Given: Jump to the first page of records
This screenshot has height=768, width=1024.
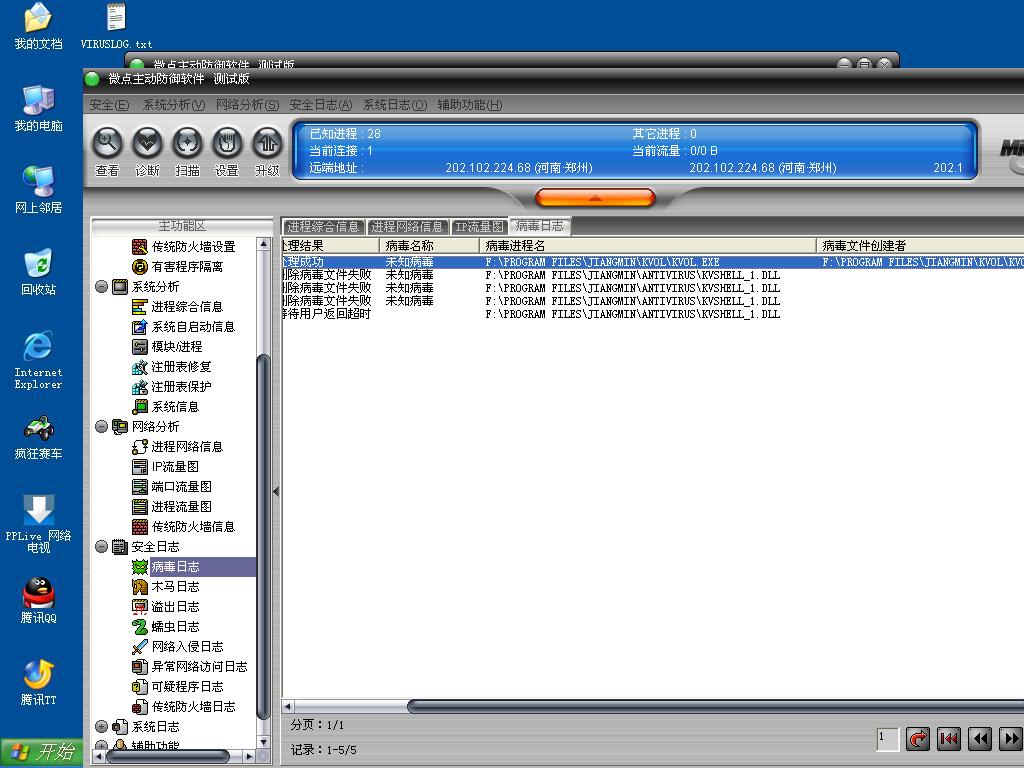Looking at the screenshot, I should point(949,739).
